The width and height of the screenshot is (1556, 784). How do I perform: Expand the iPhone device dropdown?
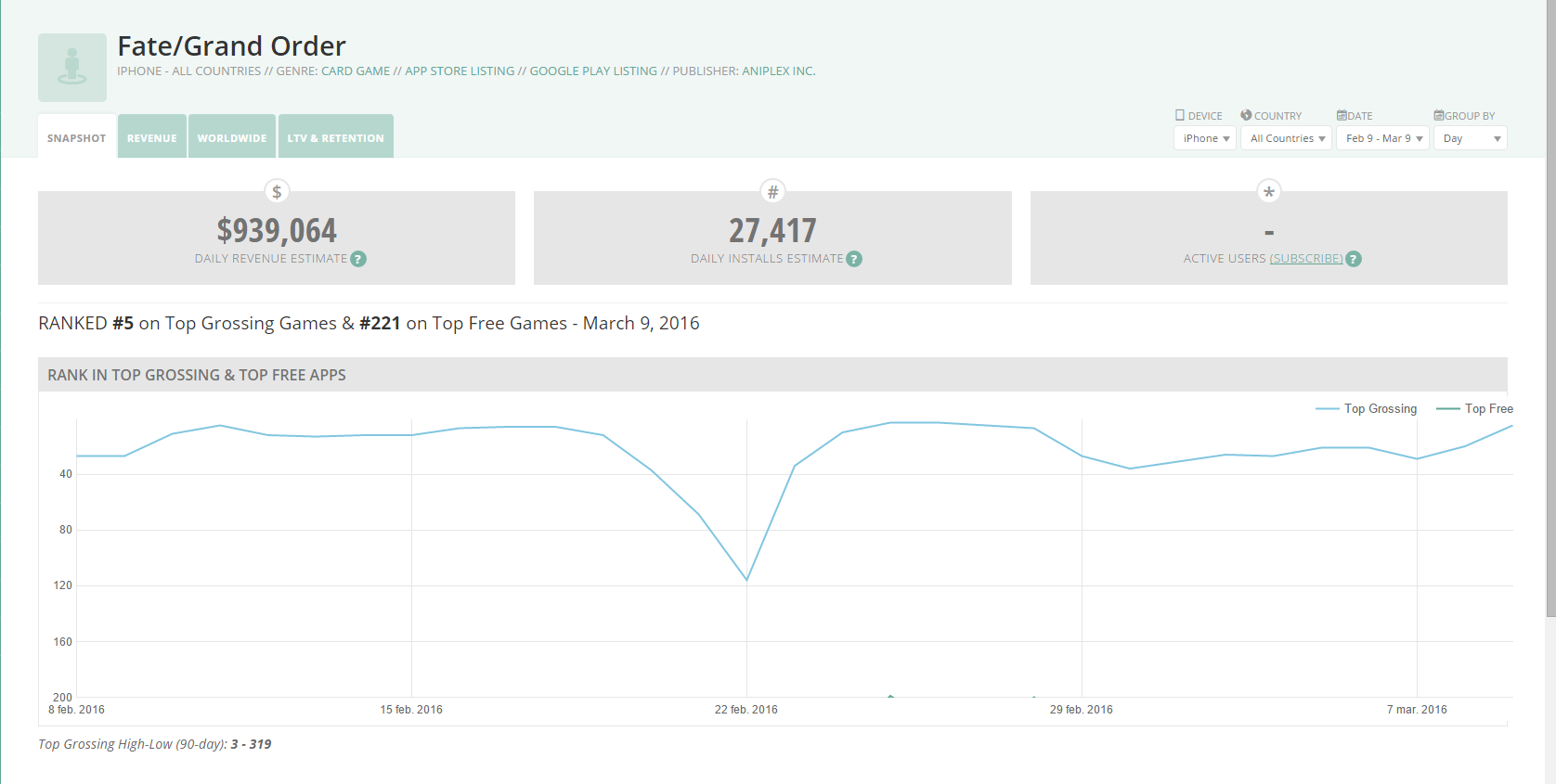point(1205,138)
